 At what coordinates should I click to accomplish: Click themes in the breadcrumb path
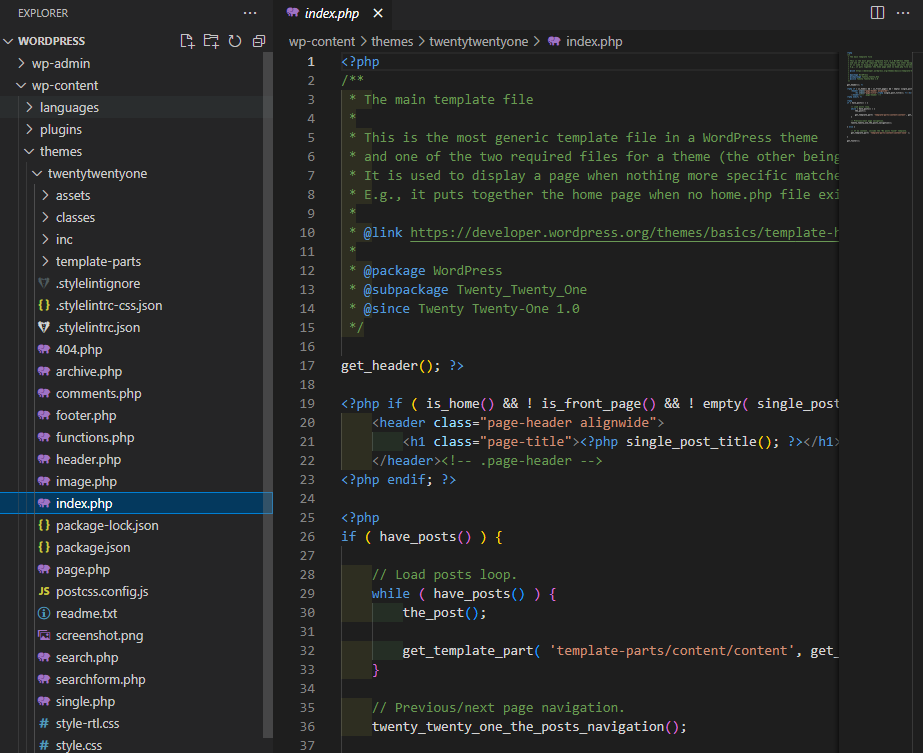click(x=391, y=41)
